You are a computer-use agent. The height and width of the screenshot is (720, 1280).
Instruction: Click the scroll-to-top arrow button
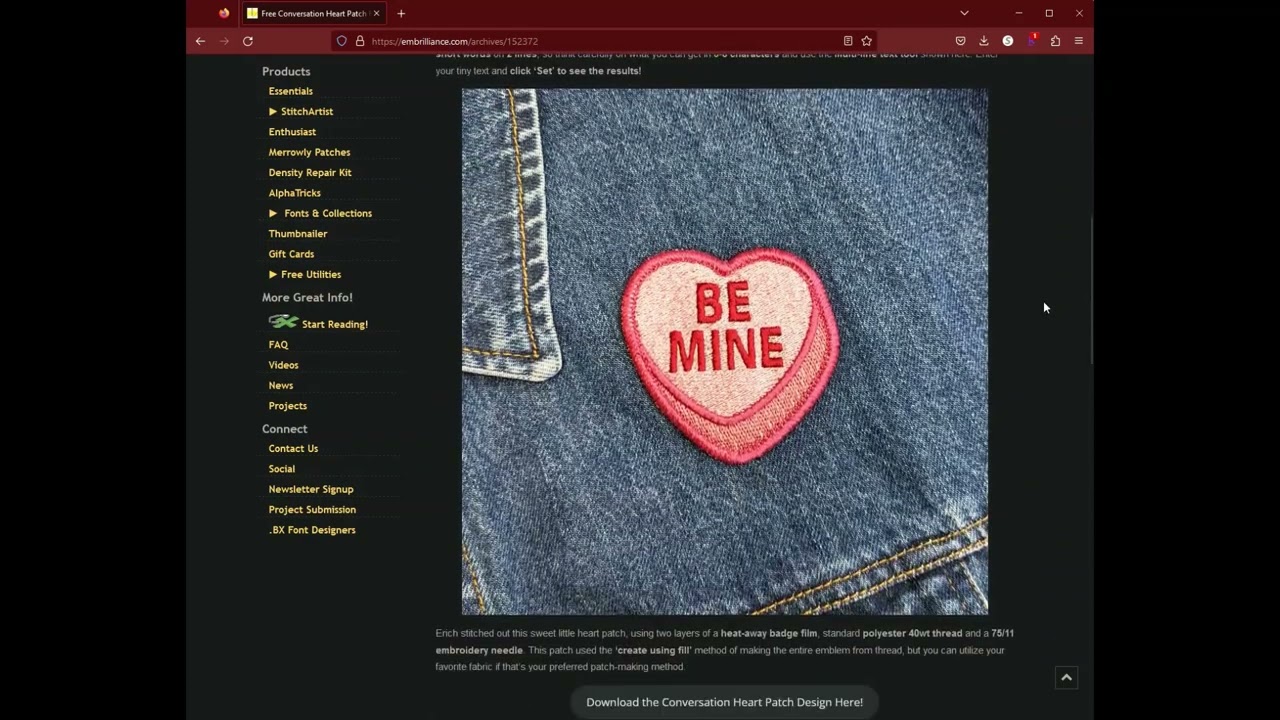[x=1066, y=678]
